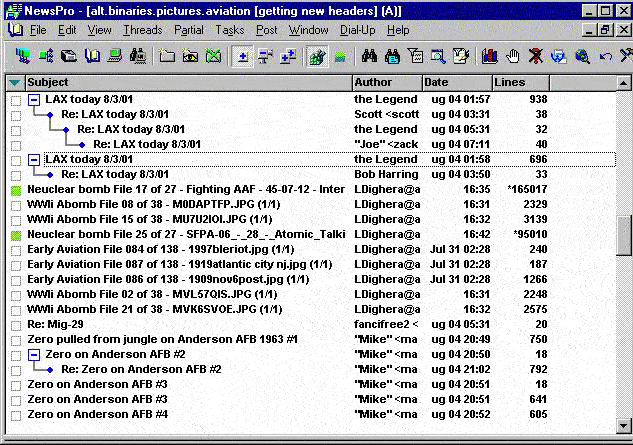This screenshot has width=633, height=445.
Task: Toggle the green marker on Neuclear bomb File 17
Action: click(x=15, y=189)
